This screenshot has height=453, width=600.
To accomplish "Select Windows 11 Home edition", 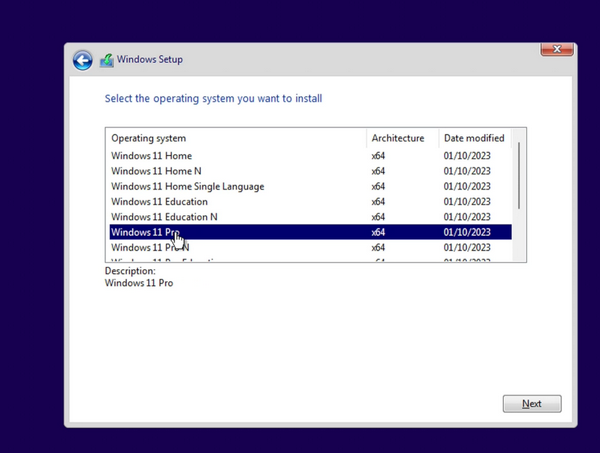I will (151, 156).
